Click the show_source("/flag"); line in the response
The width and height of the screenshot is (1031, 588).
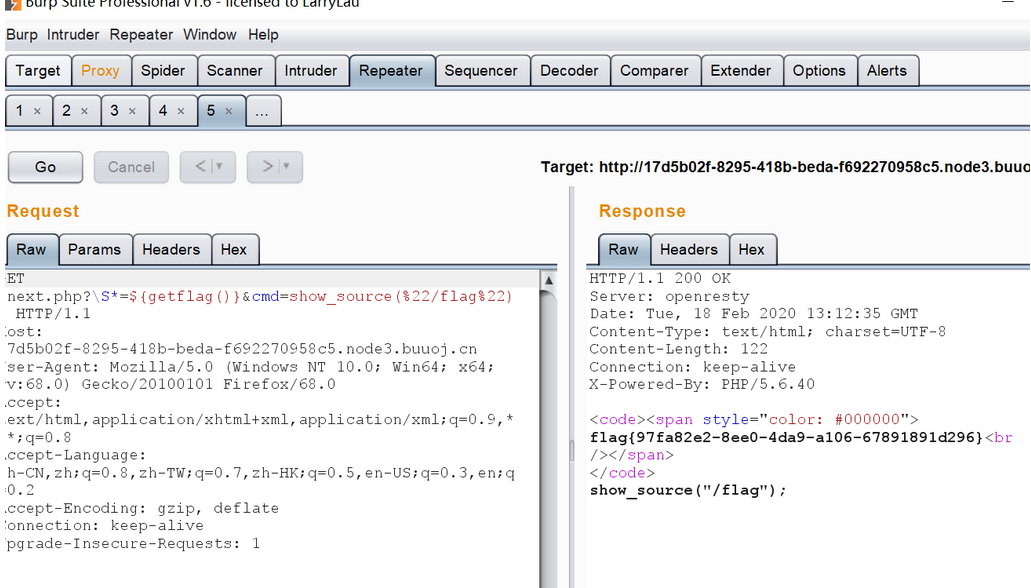(688, 491)
